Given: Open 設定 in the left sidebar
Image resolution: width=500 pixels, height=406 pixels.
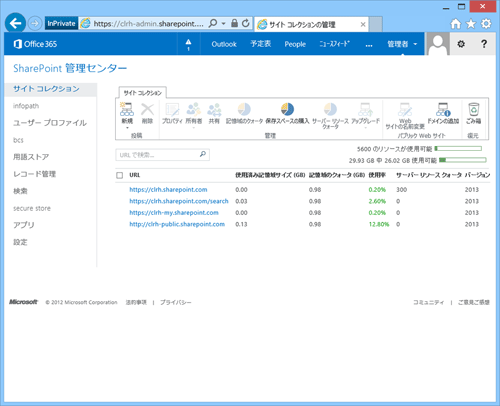Looking at the screenshot, I should click(20, 242).
